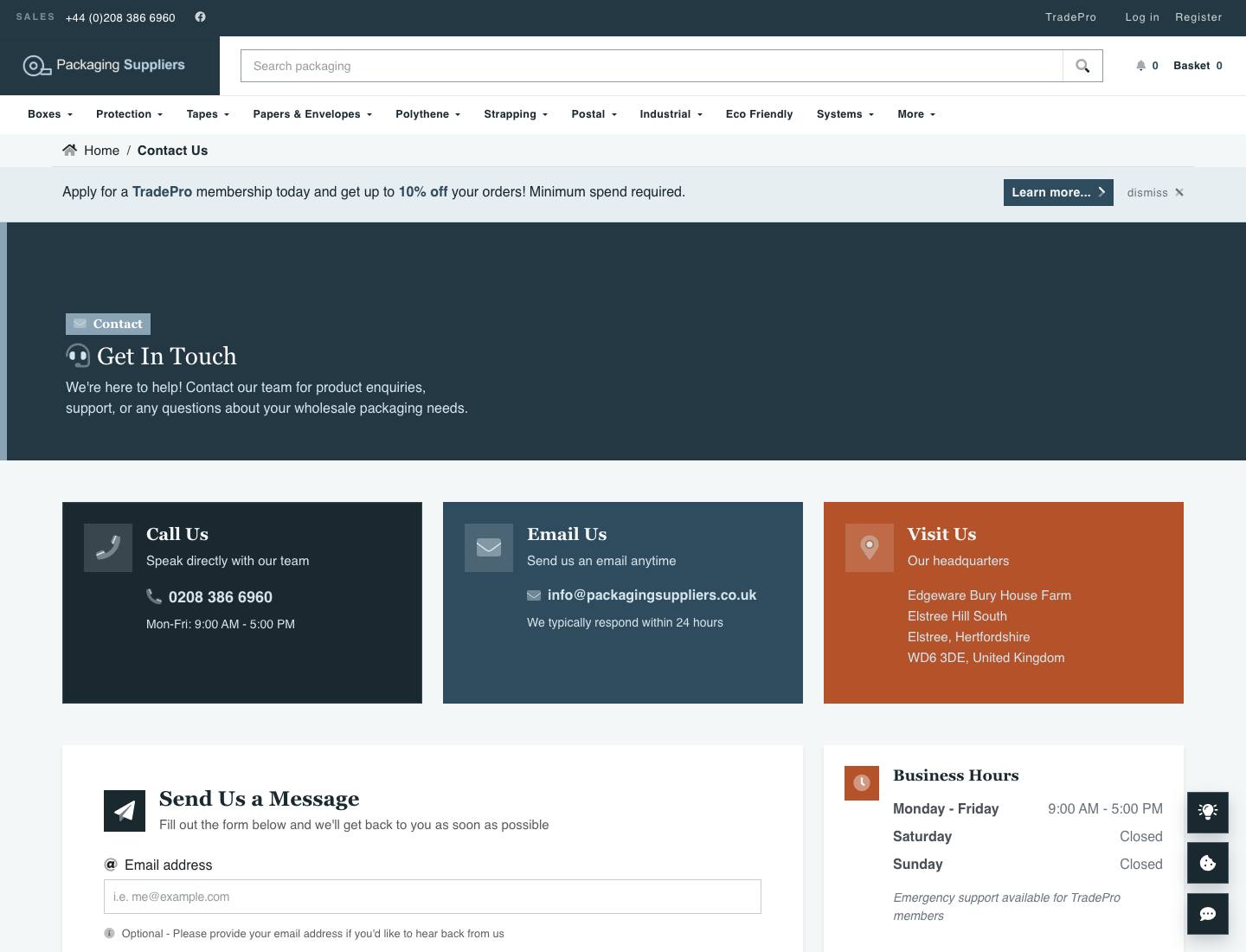Expand the More menu
This screenshot has width=1246, height=952.
916,114
